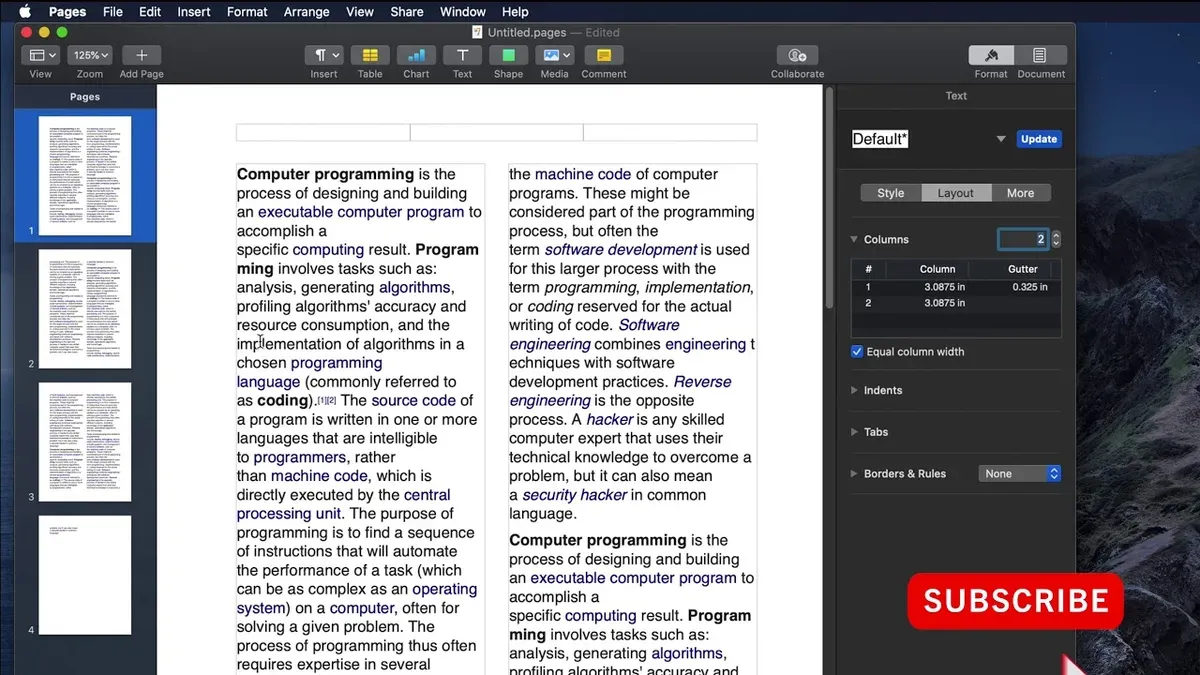The width and height of the screenshot is (1200, 675).
Task: Open the Window menu
Action: pos(463,12)
